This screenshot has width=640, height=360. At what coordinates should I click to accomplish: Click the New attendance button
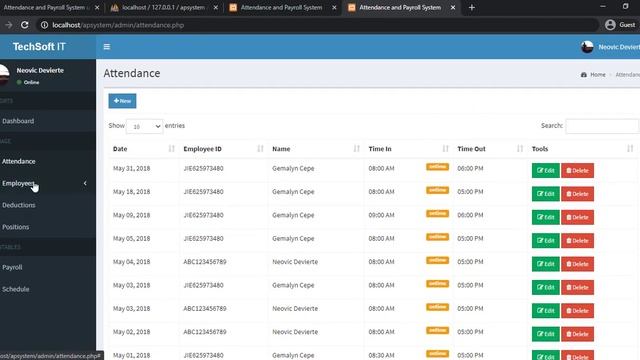(x=122, y=101)
